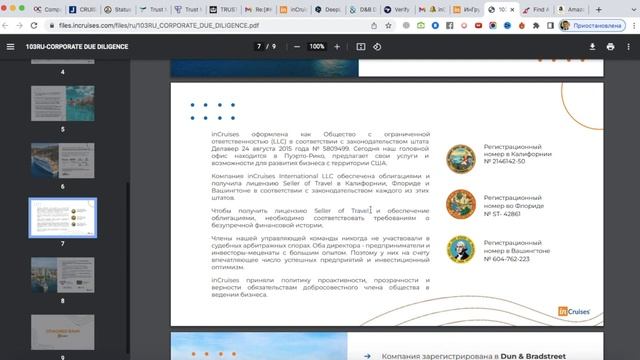Switch to the Amazon tab
Viewport: 640px width, 360px height.
(571, 9)
